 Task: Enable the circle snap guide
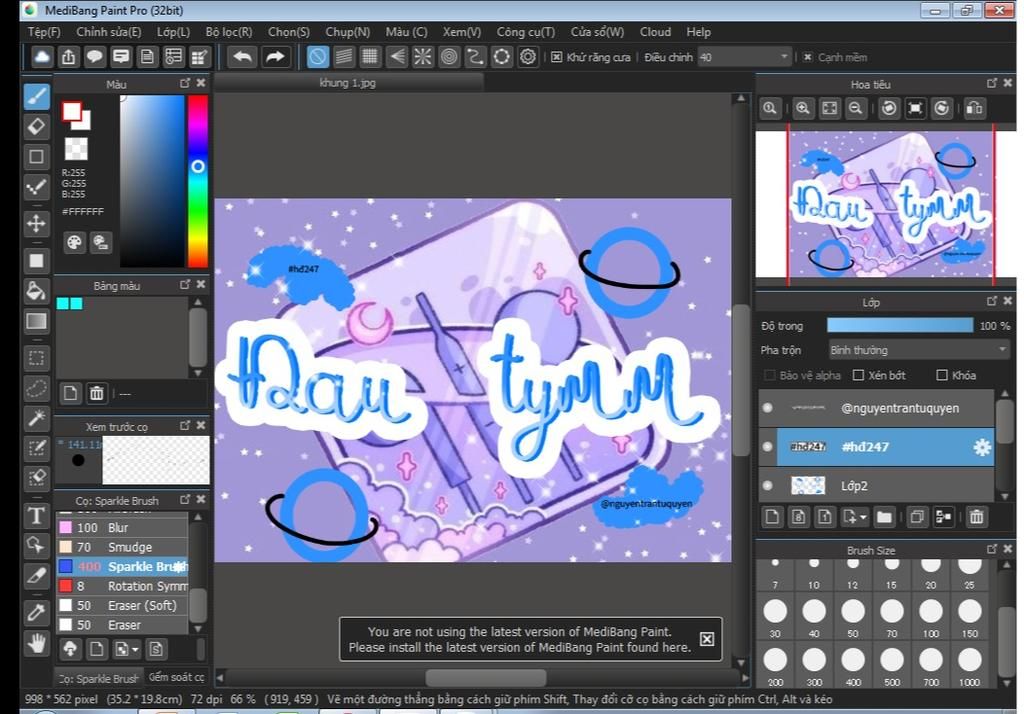[x=449, y=57]
